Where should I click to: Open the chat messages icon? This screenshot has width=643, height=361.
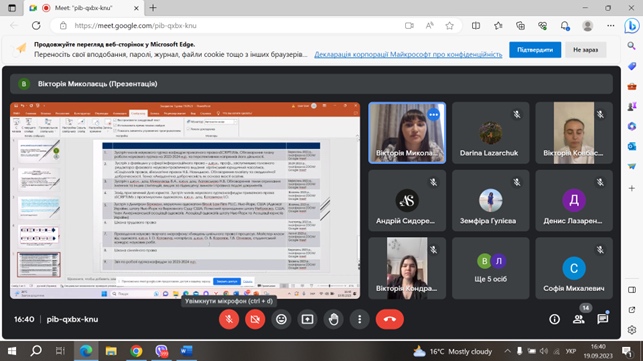coord(603,319)
